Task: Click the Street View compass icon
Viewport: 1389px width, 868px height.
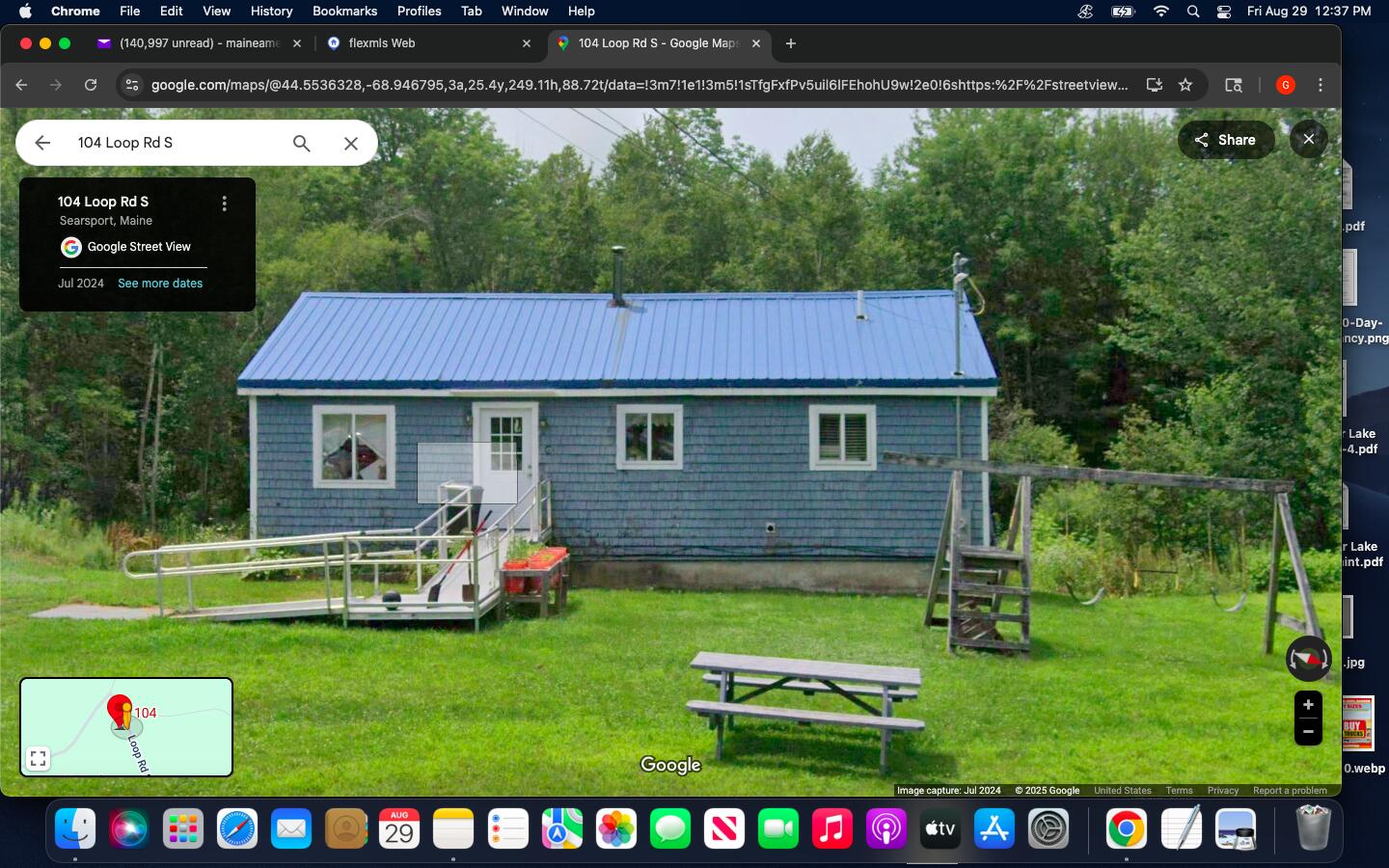Action: (x=1308, y=659)
